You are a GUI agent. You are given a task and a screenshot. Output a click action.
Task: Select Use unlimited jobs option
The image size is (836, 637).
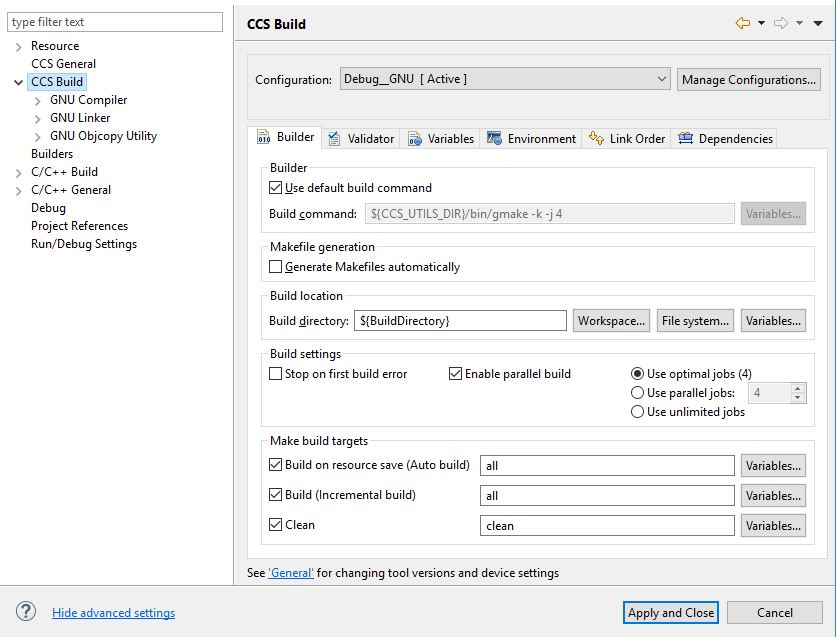[638, 412]
